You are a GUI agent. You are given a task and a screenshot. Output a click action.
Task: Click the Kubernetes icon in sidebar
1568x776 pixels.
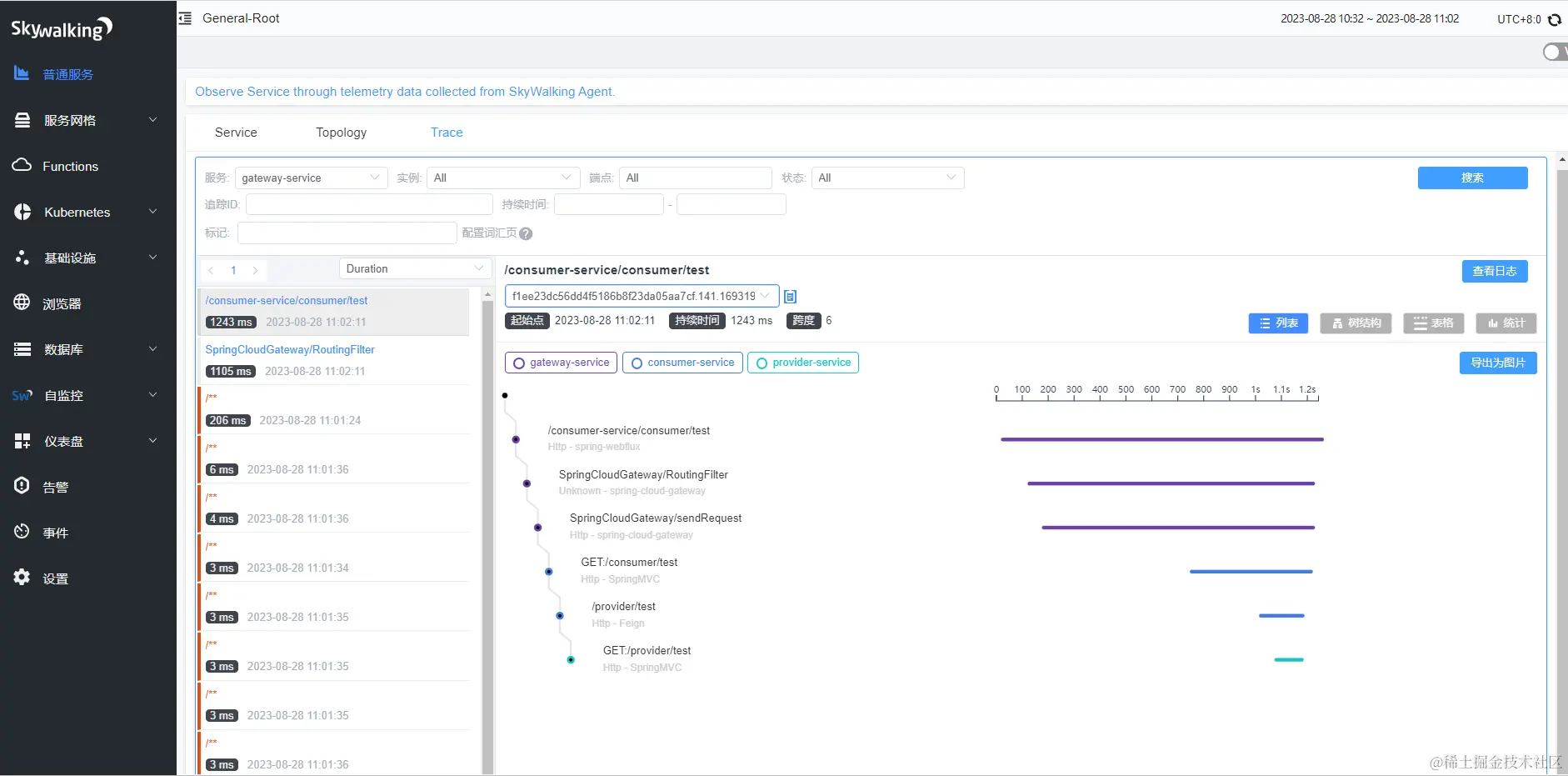tap(22, 212)
